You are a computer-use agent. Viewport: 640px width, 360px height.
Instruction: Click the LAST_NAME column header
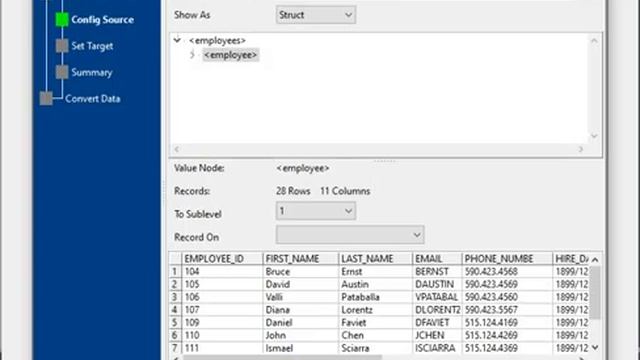pyautogui.click(x=376, y=259)
